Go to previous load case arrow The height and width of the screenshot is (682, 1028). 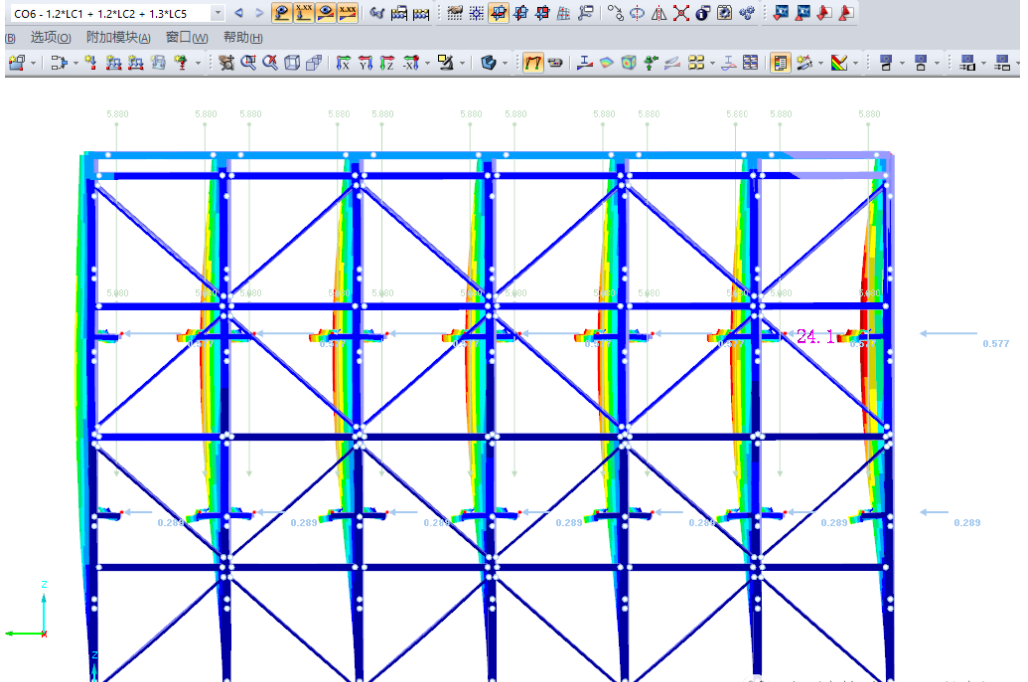coord(239,13)
